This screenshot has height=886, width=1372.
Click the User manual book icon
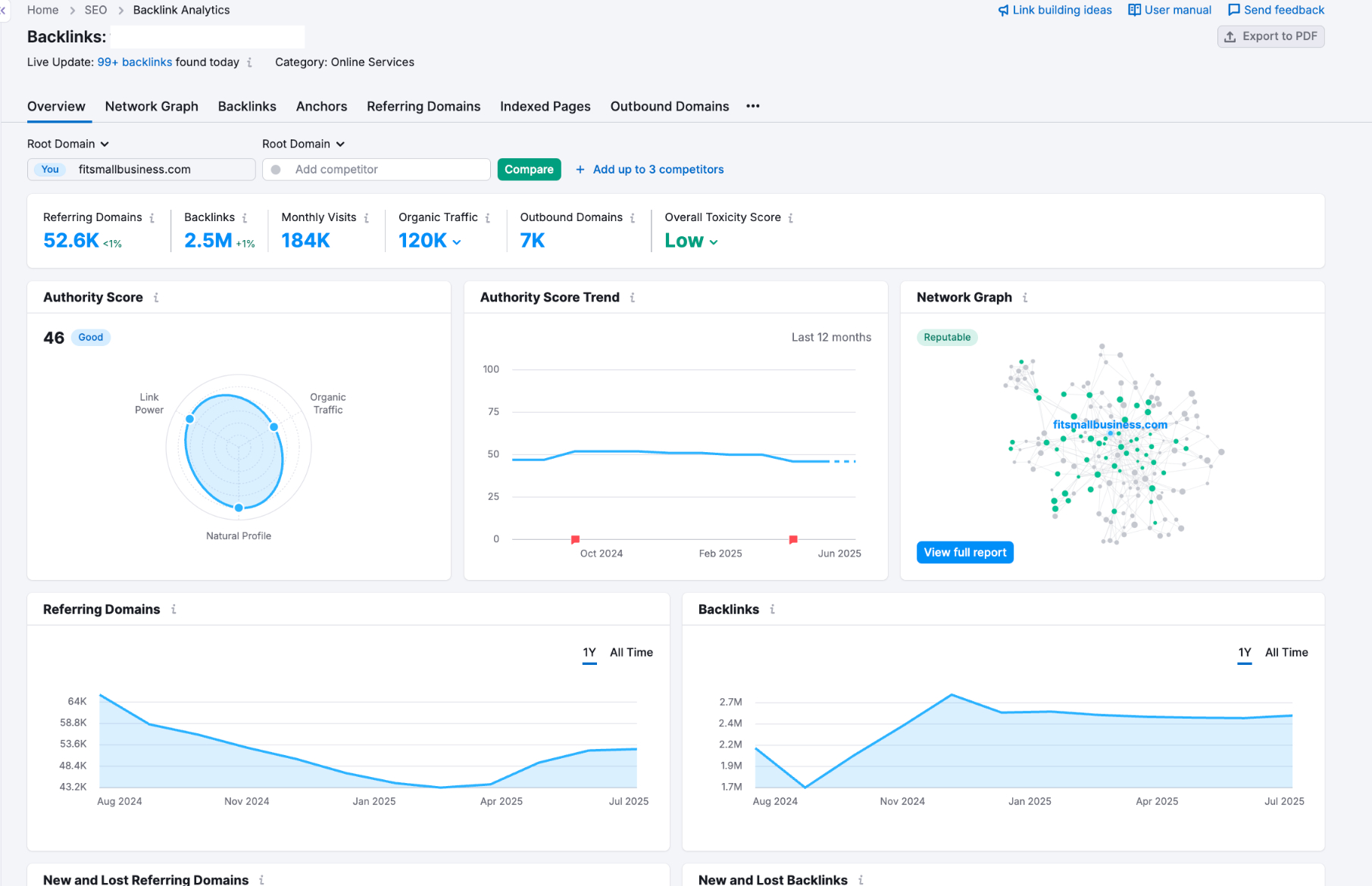pyautogui.click(x=1134, y=10)
